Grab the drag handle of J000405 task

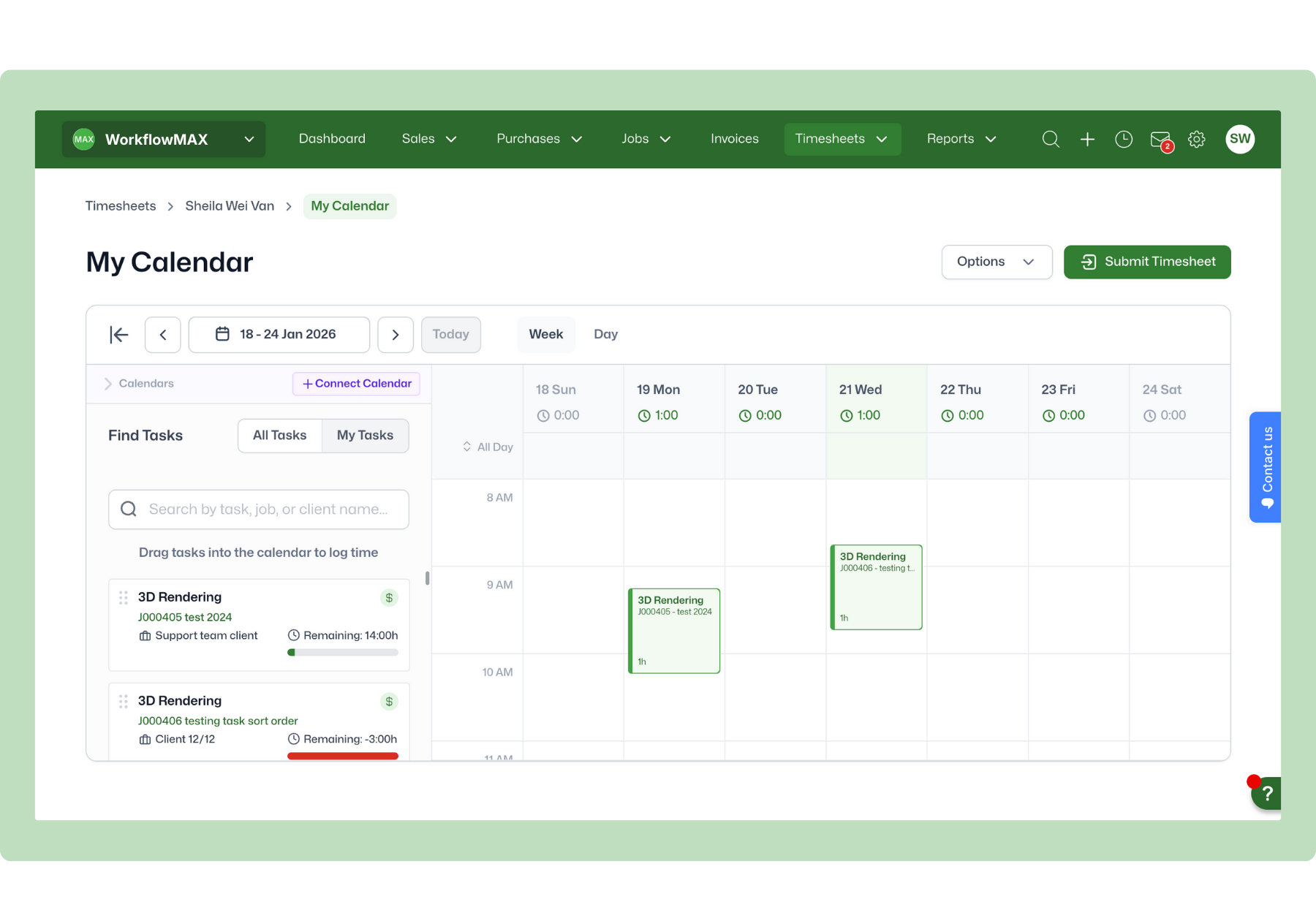pyautogui.click(x=124, y=598)
